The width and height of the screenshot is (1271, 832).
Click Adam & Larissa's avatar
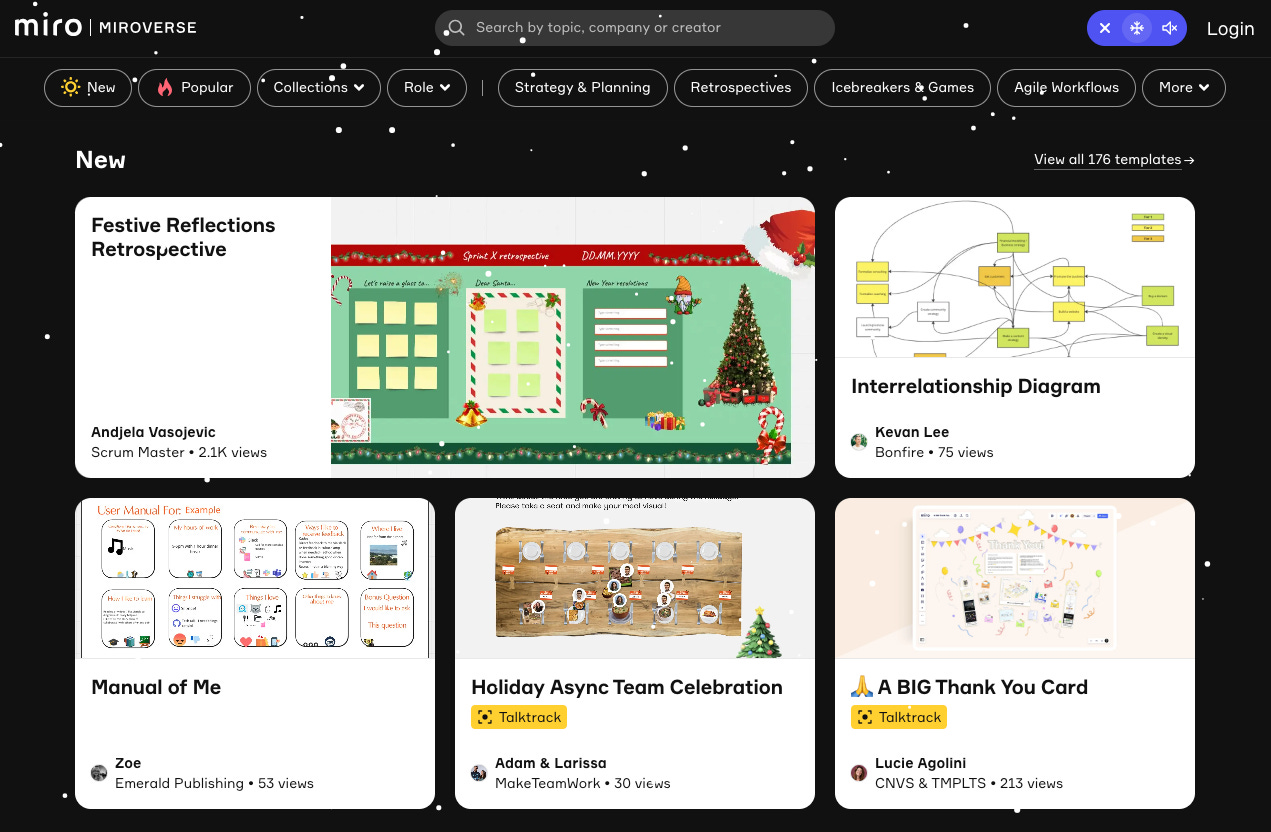479,773
